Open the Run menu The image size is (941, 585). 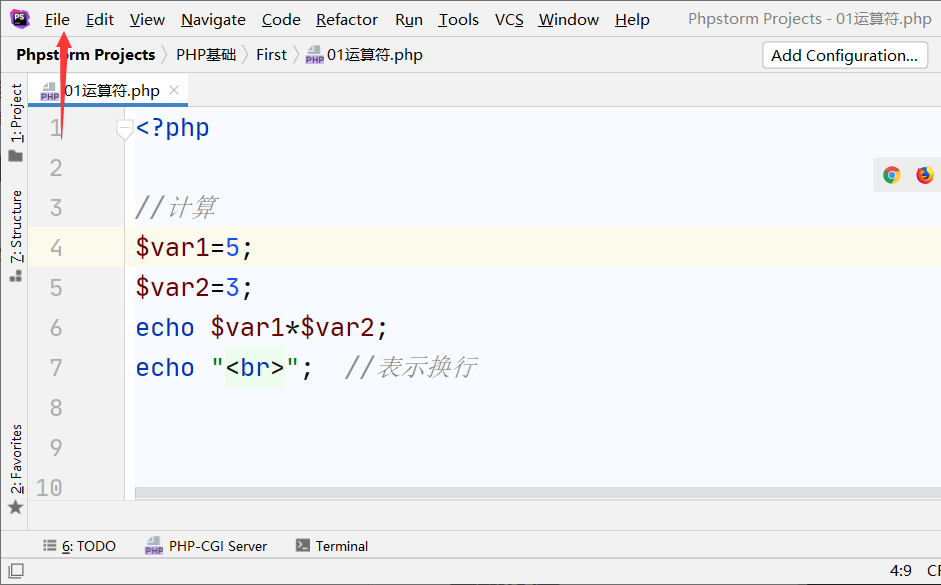click(x=409, y=20)
